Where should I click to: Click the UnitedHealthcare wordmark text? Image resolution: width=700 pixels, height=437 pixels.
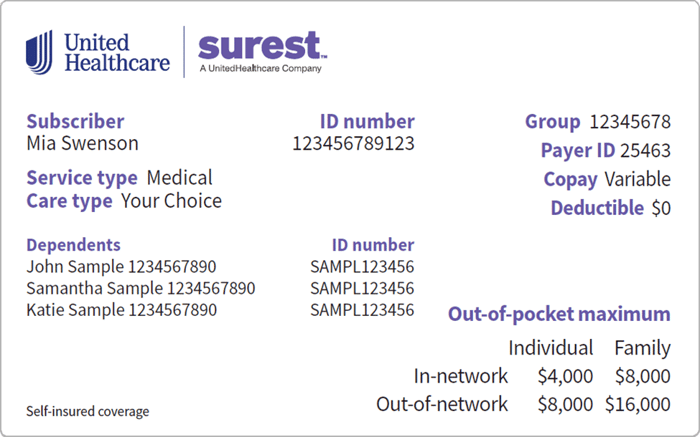[117, 53]
